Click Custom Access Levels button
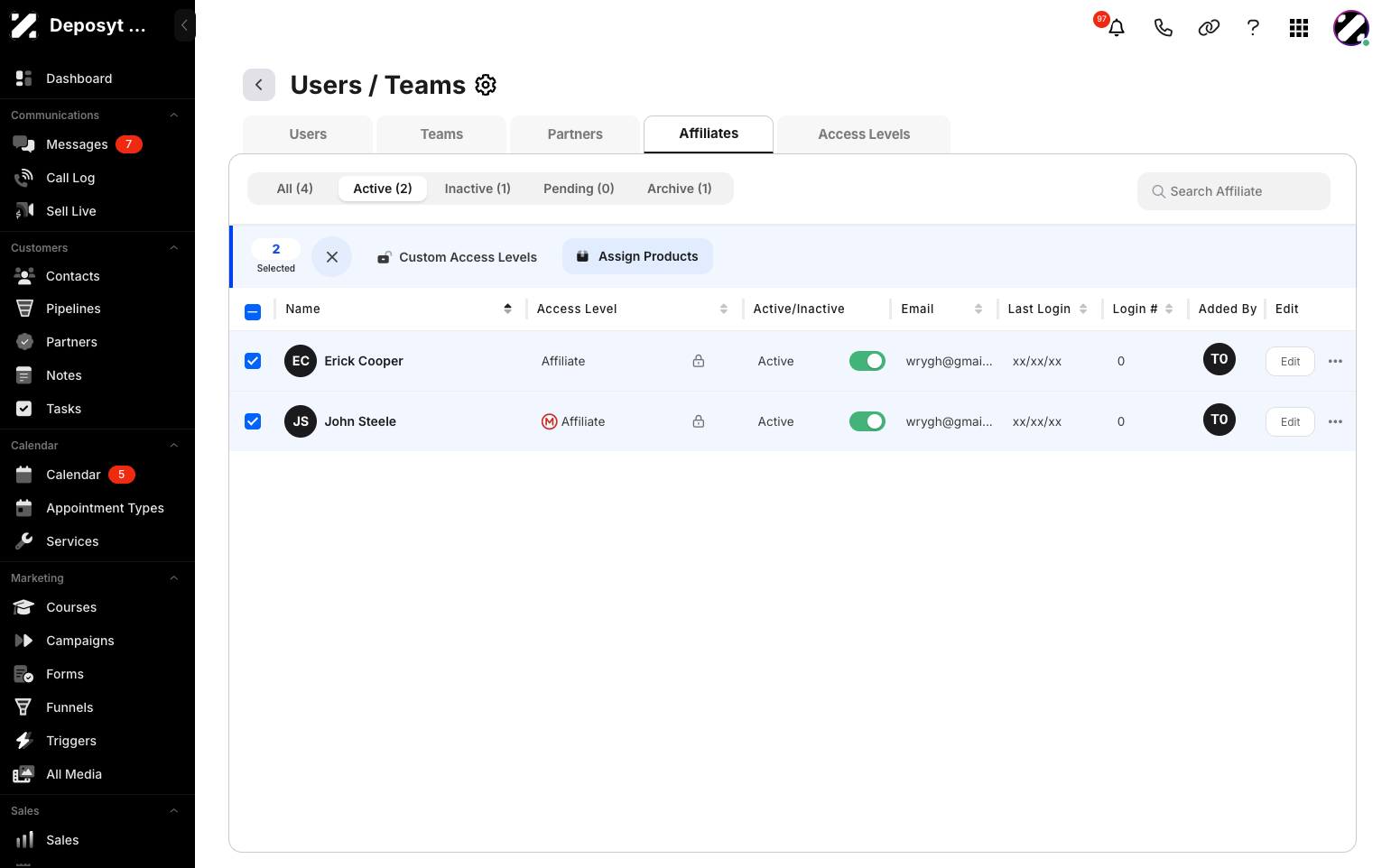 click(457, 257)
